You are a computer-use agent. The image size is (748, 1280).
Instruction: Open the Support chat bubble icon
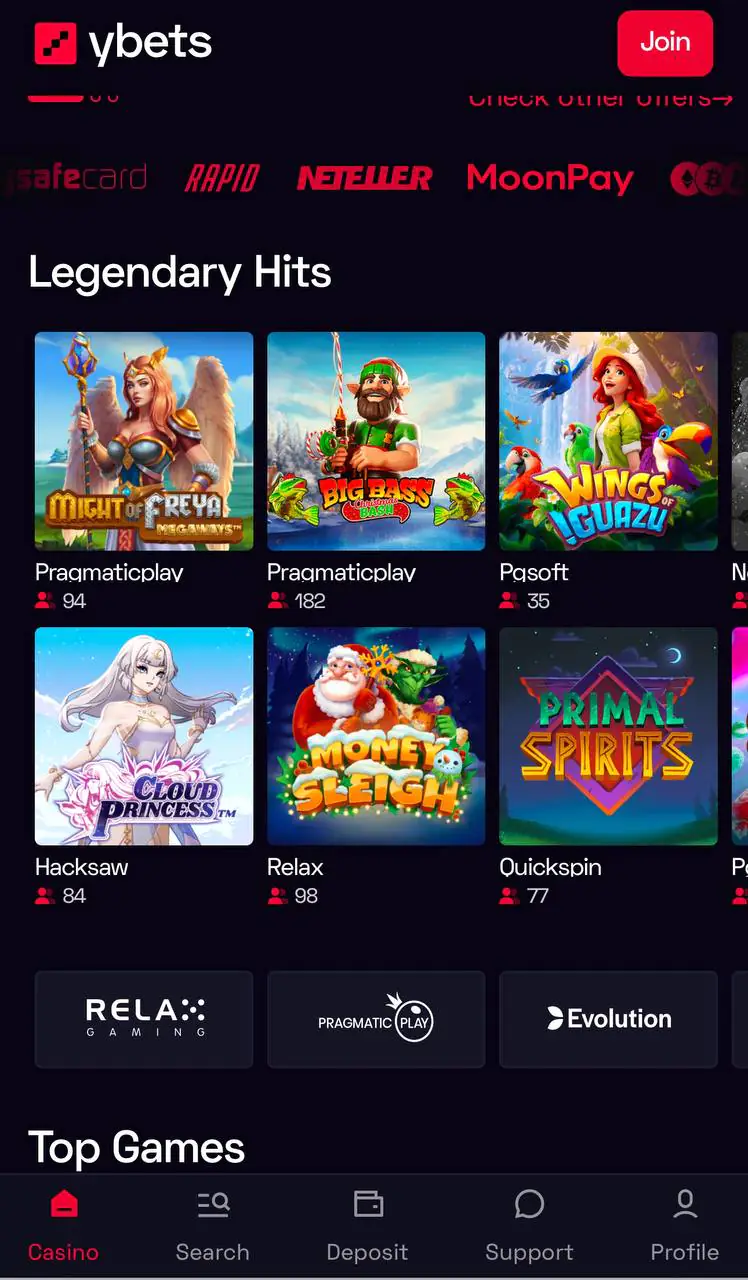click(x=529, y=1204)
